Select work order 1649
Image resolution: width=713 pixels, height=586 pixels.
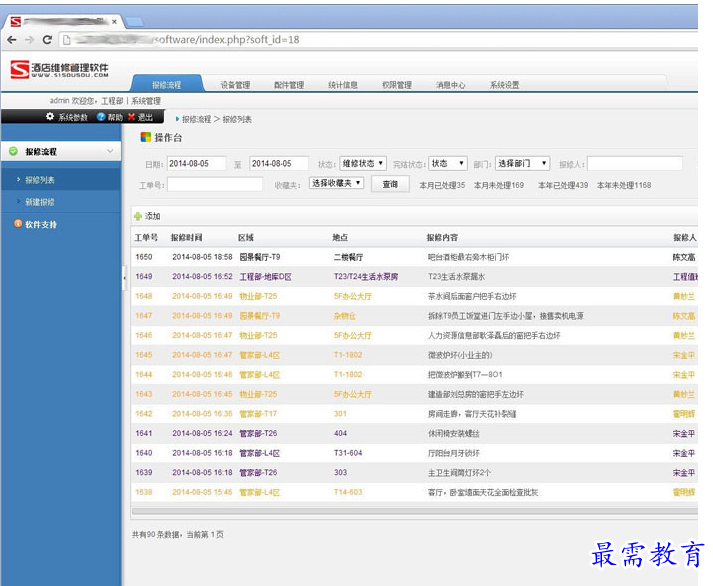point(415,277)
